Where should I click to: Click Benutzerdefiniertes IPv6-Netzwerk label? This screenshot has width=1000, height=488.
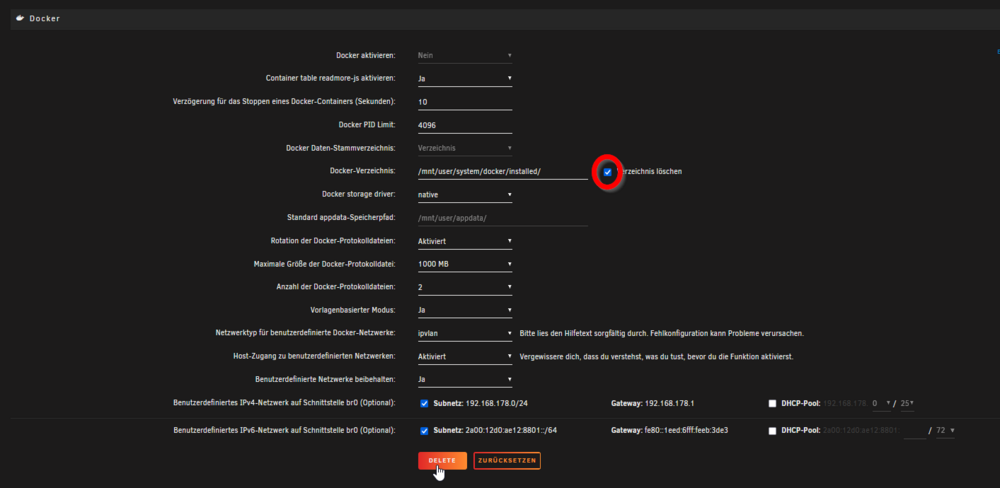tap(284, 431)
